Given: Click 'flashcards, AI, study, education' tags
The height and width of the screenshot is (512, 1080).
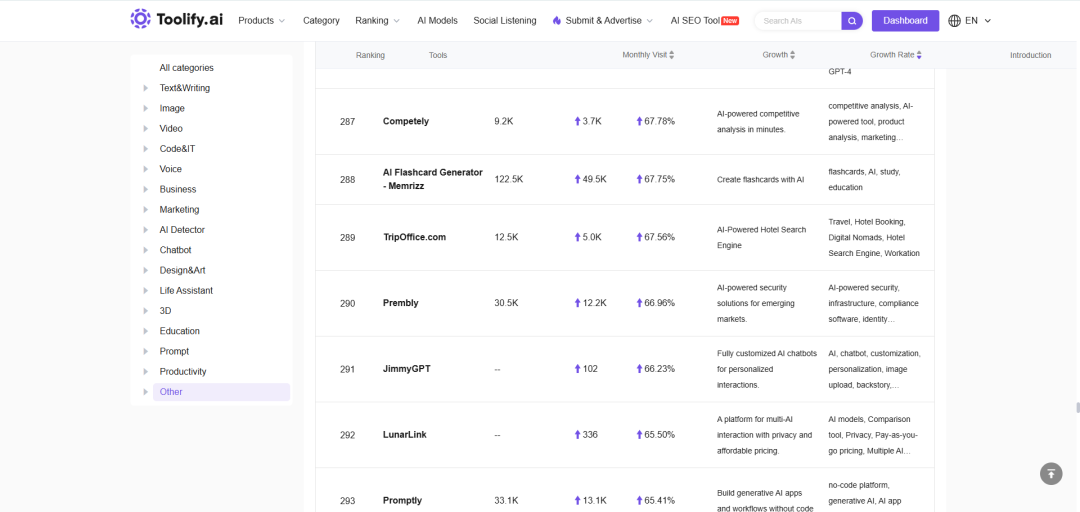Looking at the screenshot, I should click(x=864, y=179).
